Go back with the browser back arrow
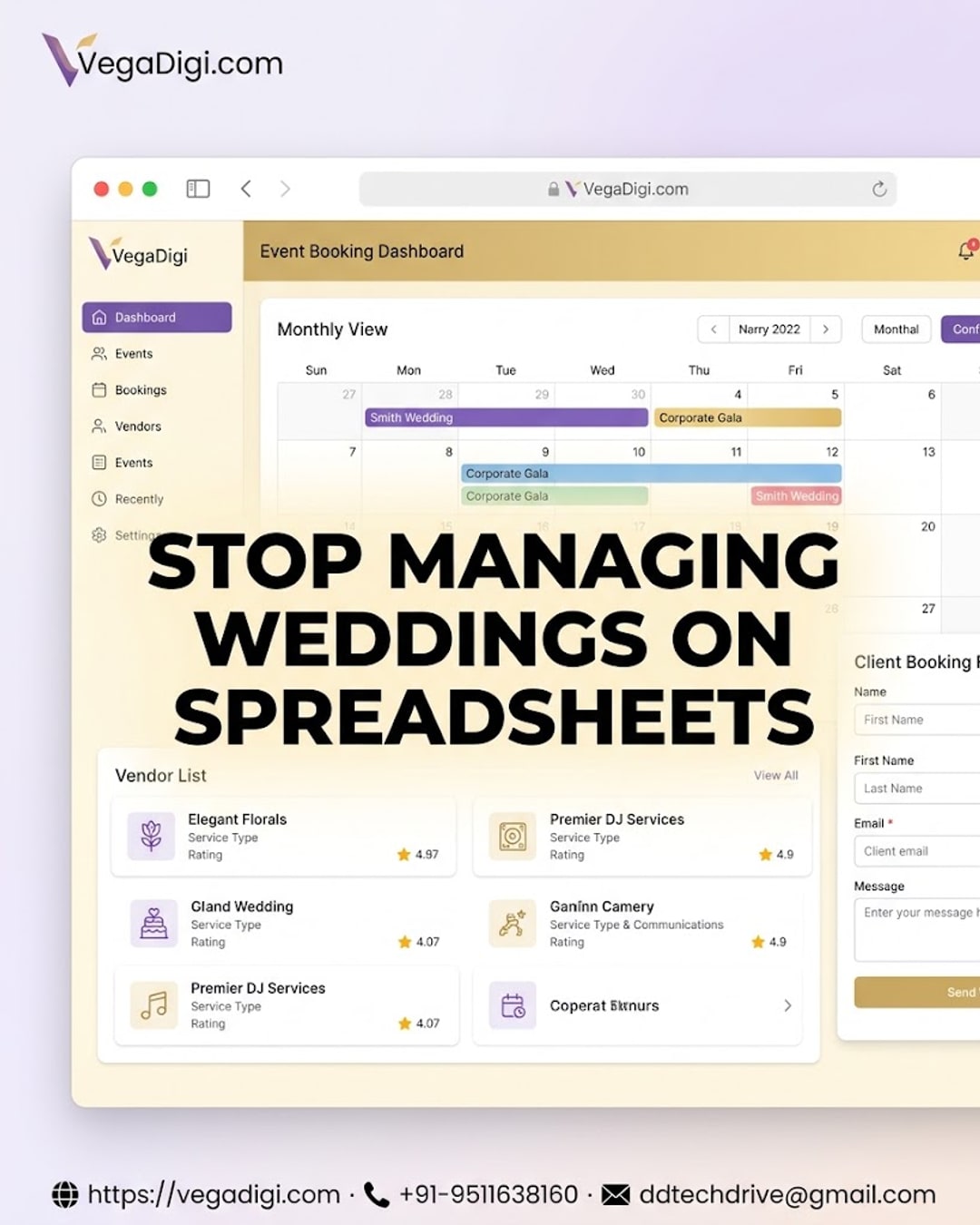980x1225 pixels. coord(246,189)
